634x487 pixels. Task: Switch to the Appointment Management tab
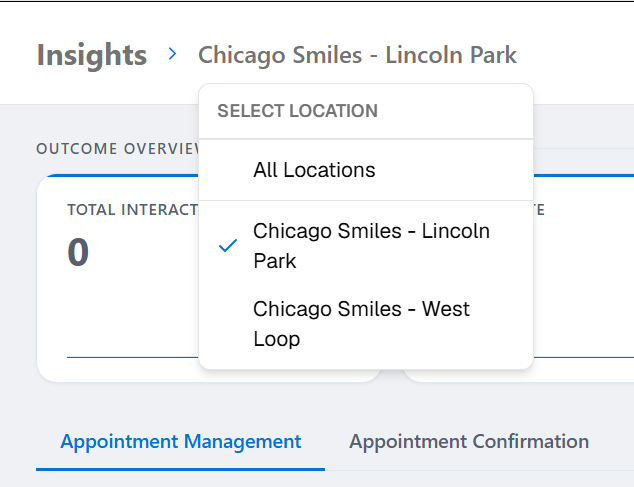pyautogui.click(x=180, y=441)
